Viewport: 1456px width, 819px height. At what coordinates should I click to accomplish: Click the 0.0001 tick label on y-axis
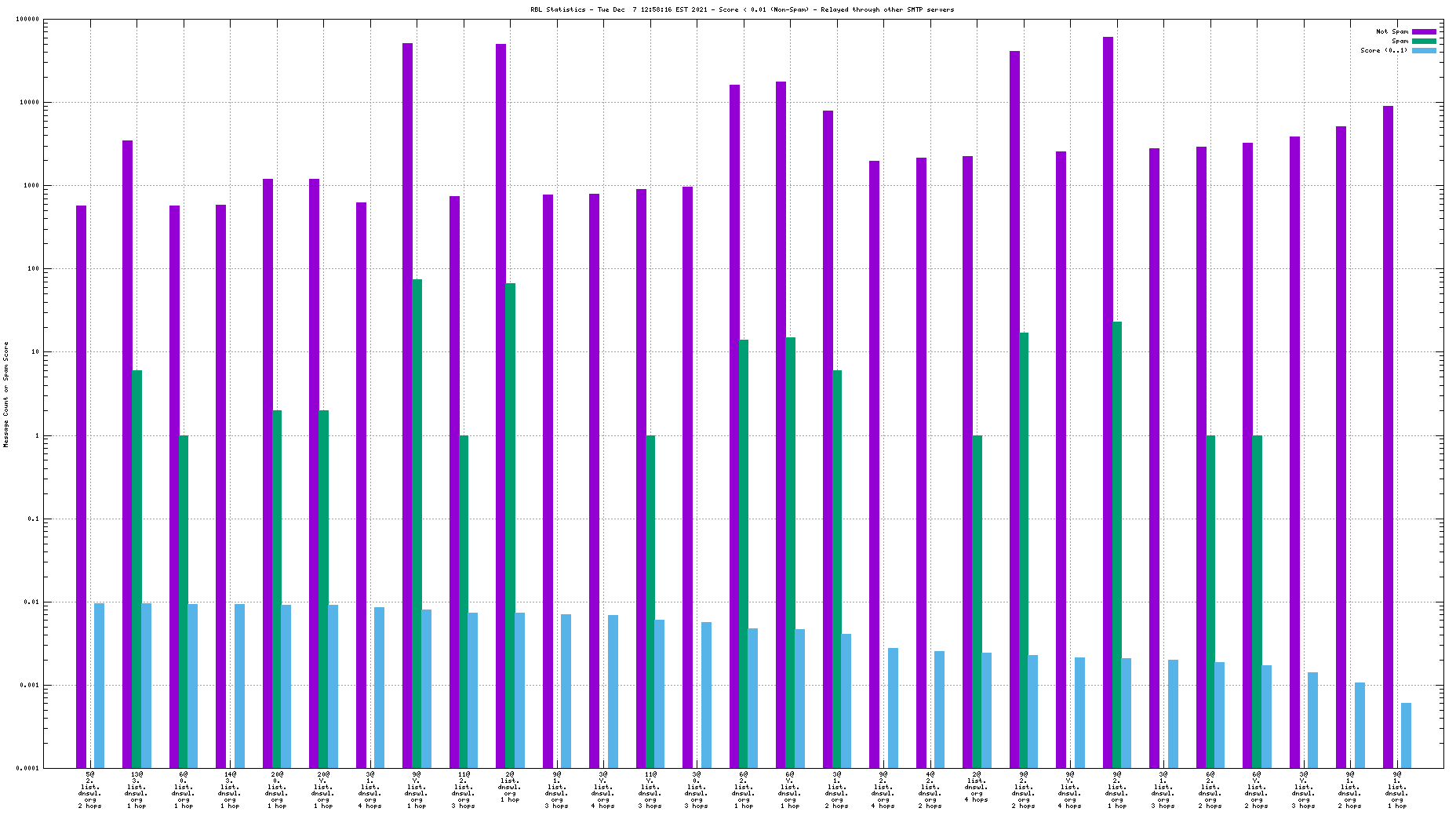point(28,768)
